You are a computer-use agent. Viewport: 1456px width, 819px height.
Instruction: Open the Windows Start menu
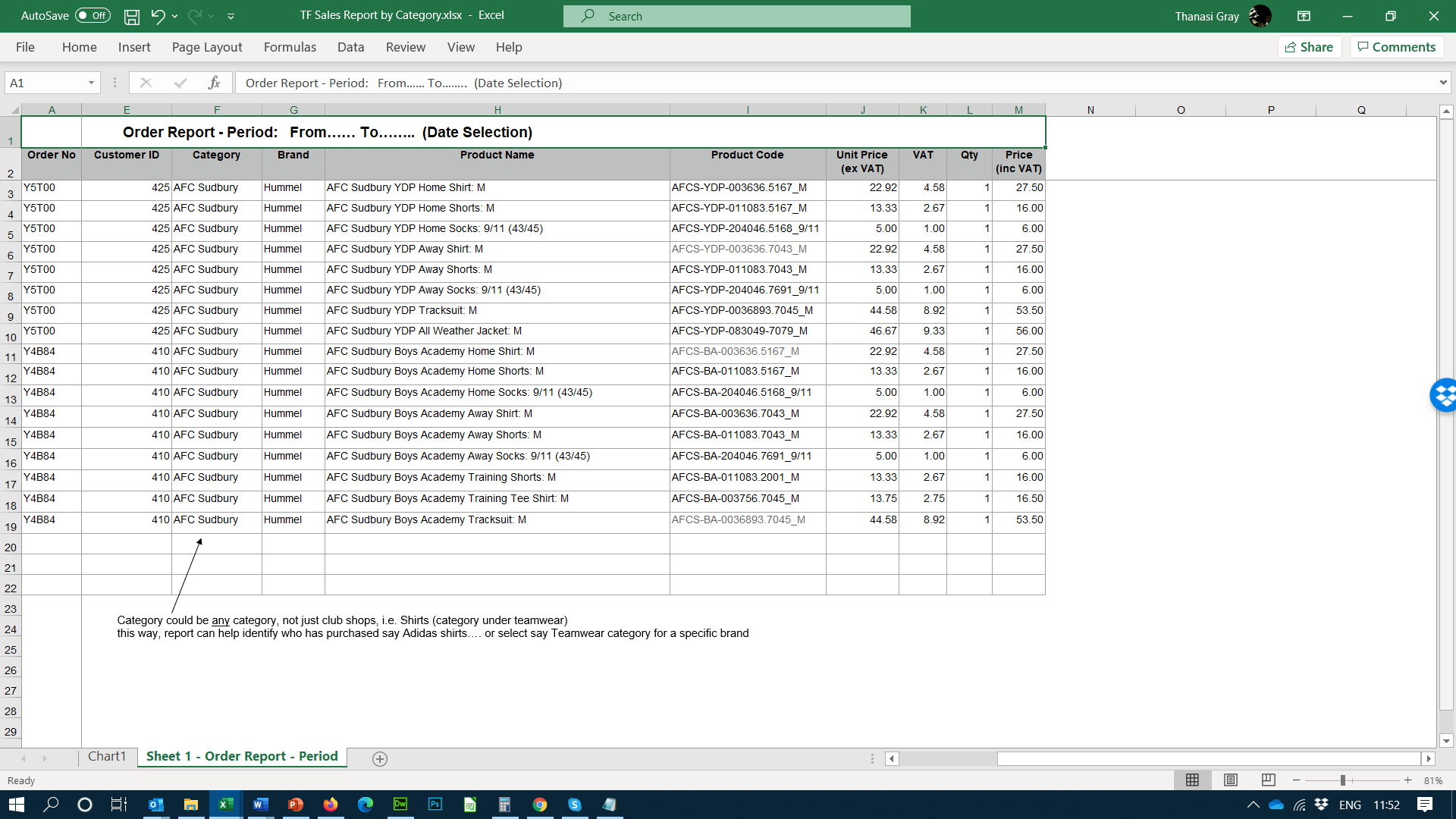tap(17, 805)
